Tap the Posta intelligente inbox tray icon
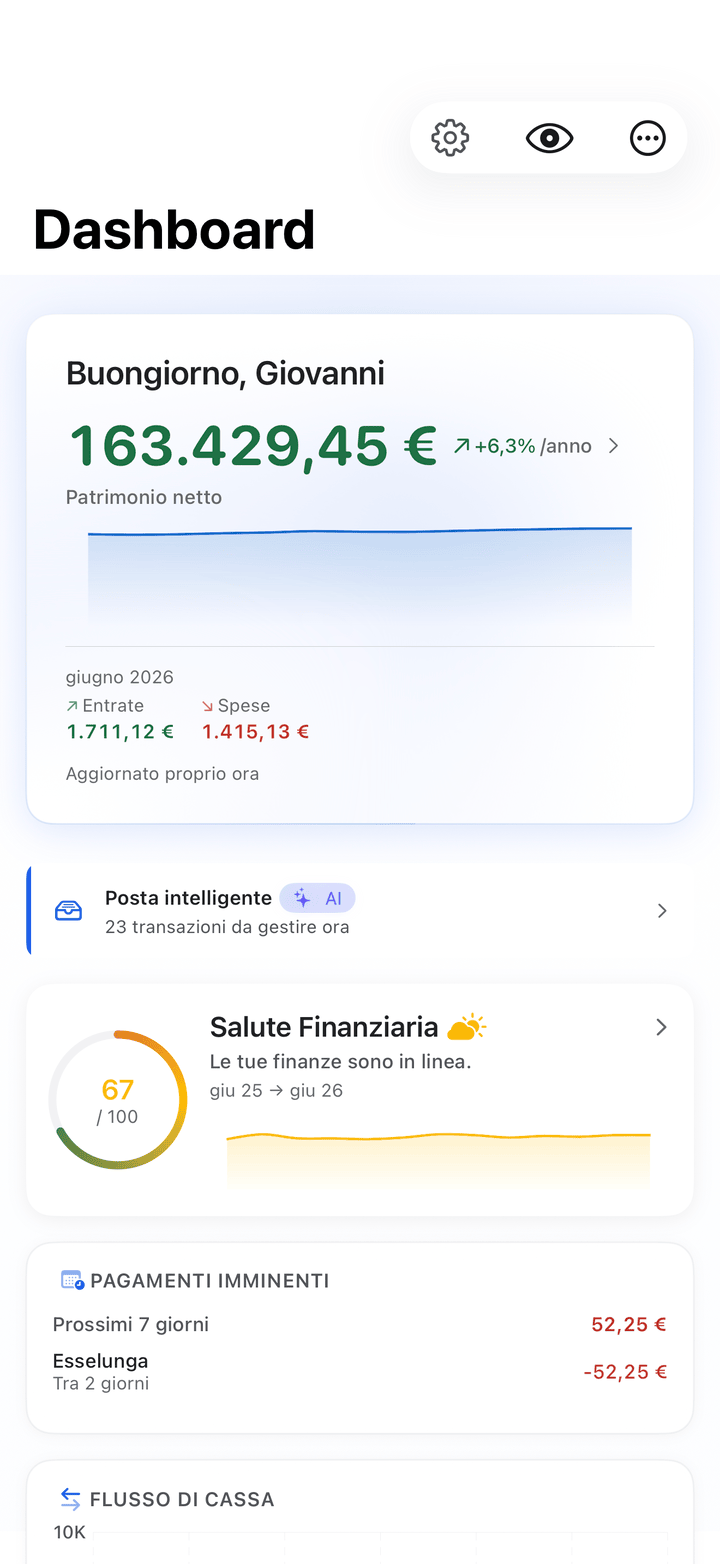 (69, 911)
